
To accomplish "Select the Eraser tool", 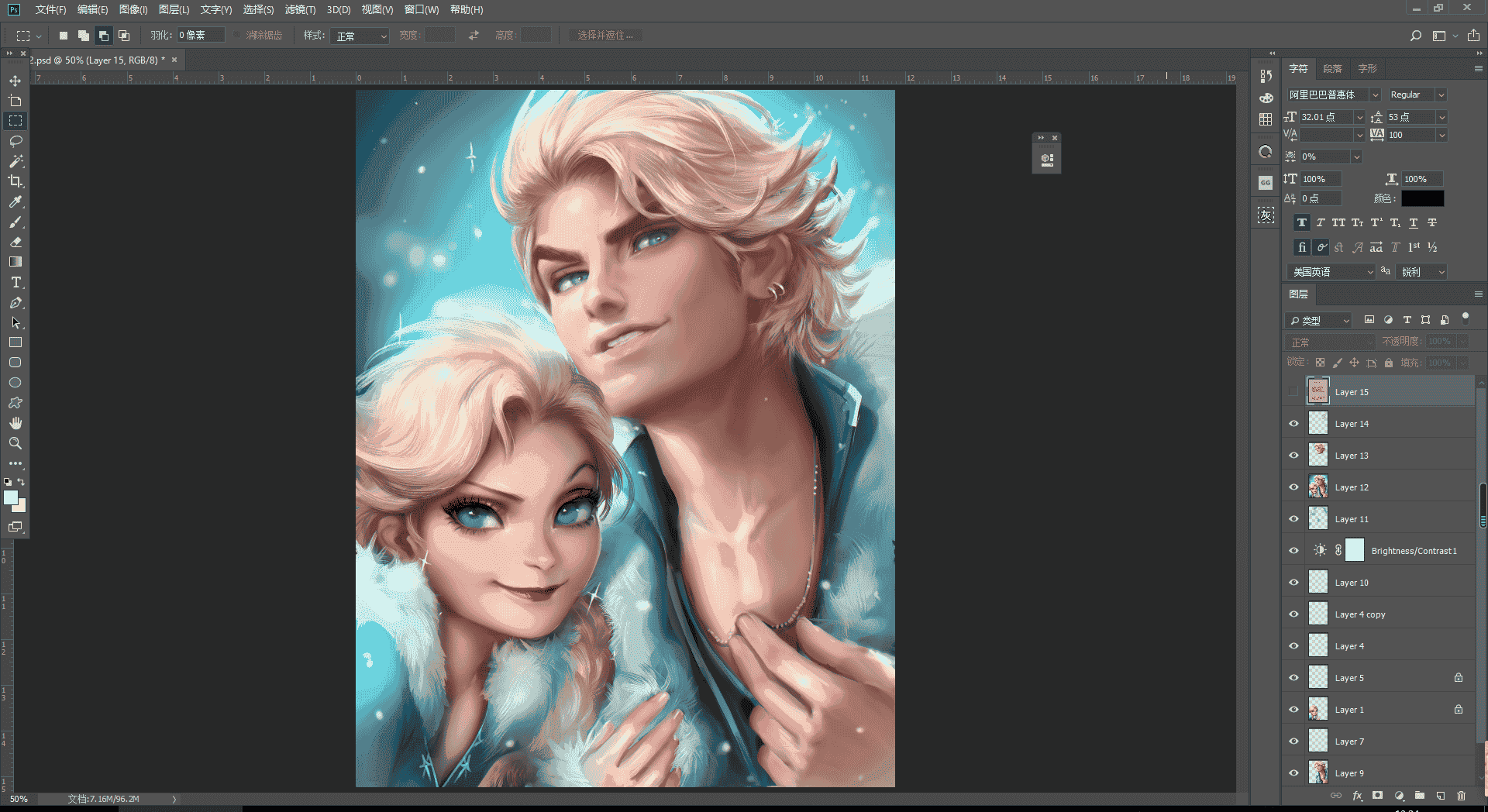I will tap(15, 242).
